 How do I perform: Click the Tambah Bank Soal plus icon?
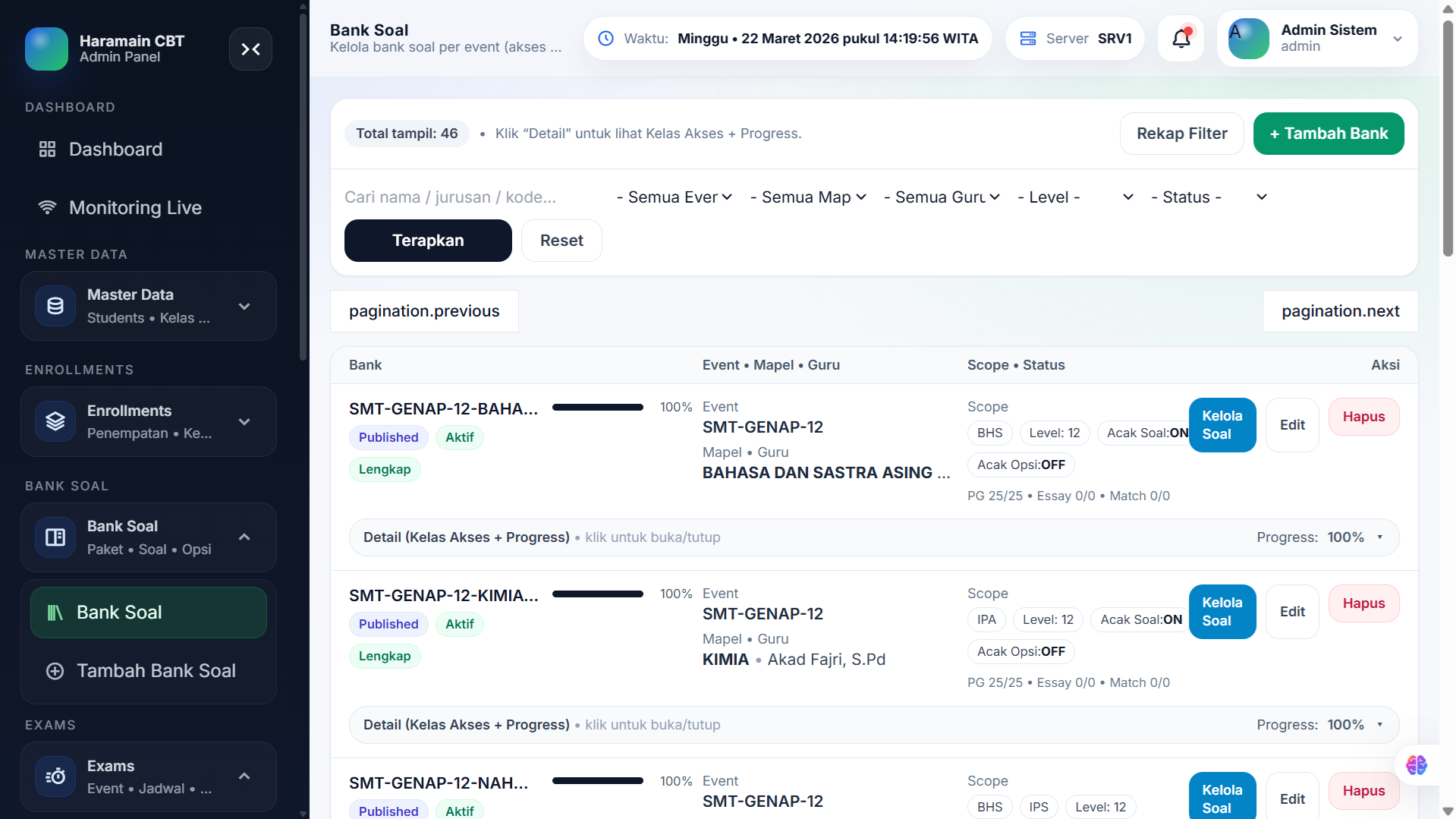(x=55, y=671)
